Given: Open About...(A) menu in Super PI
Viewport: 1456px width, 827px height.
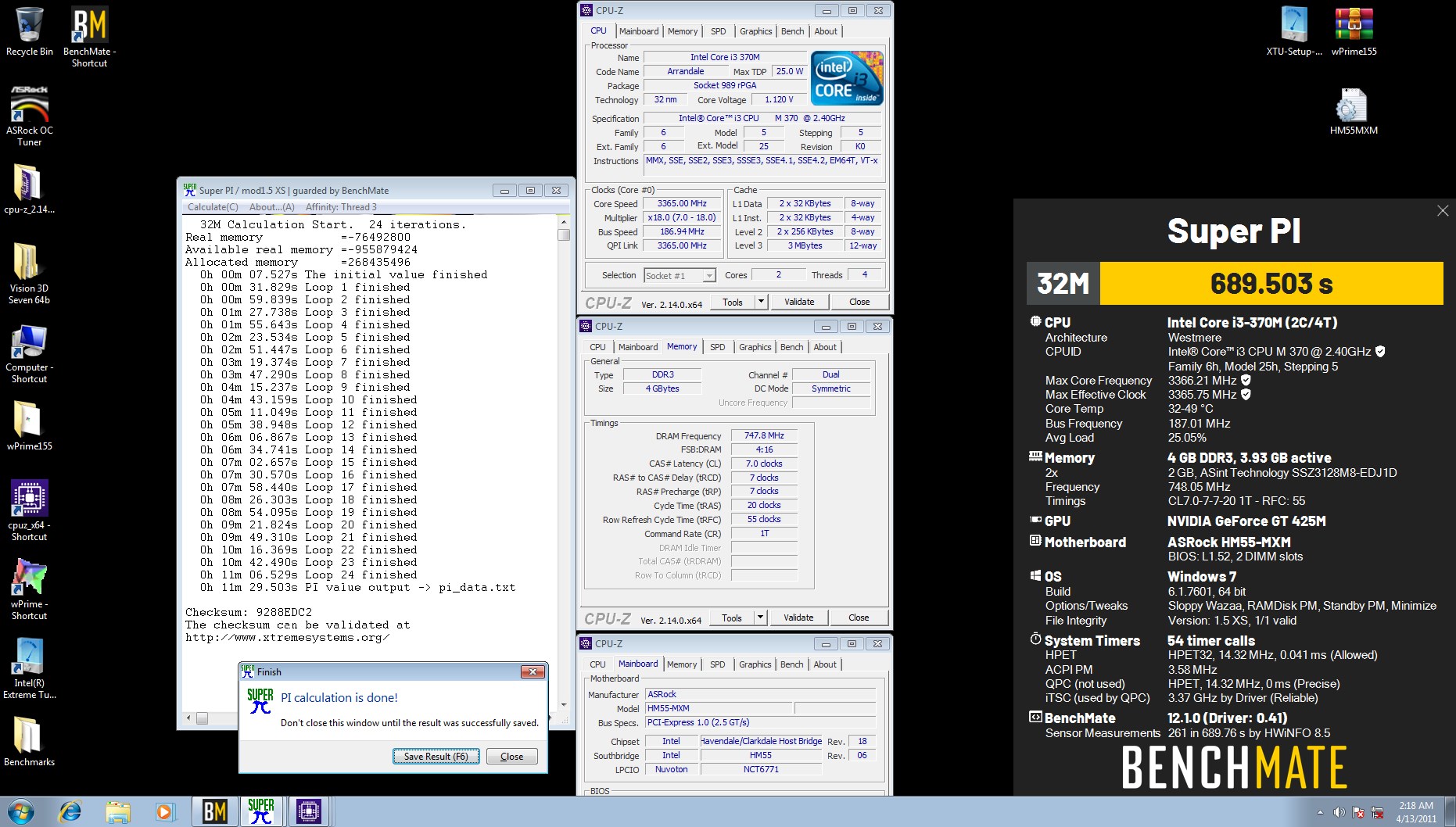Looking at the screenshot, I should click(271, 207).
